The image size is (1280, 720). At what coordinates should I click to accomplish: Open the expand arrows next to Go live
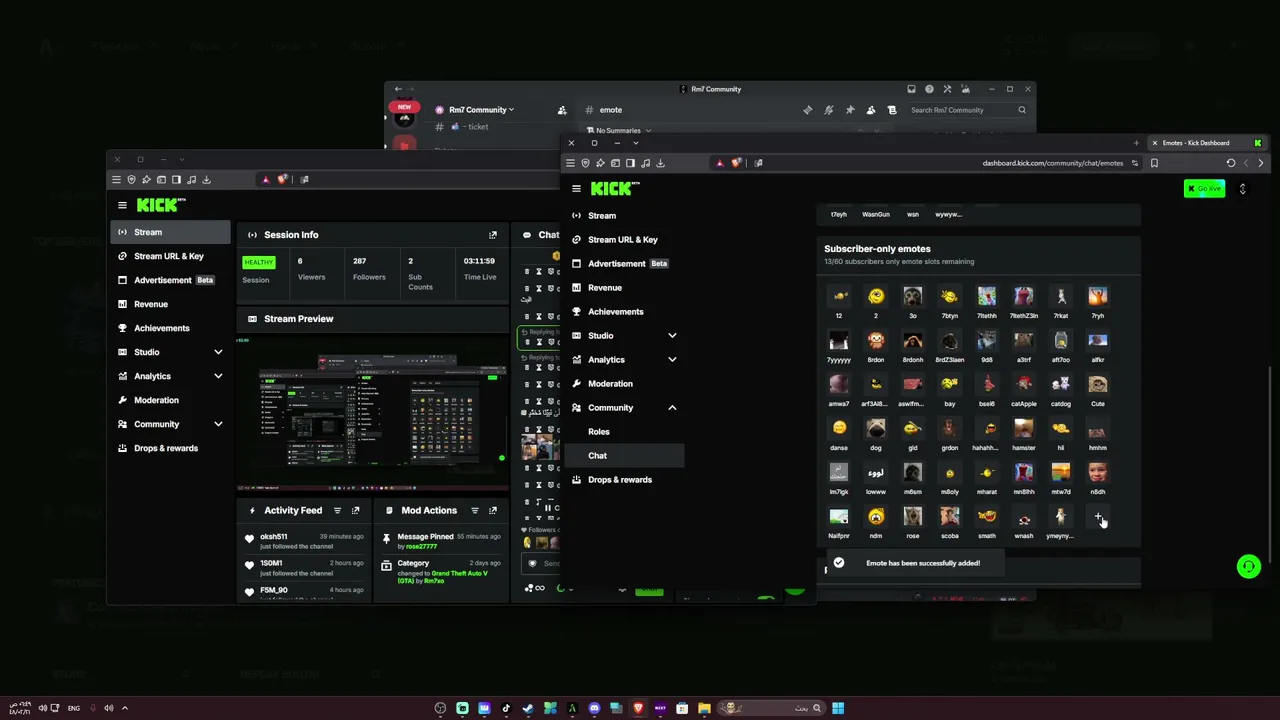pos(1243,188)
